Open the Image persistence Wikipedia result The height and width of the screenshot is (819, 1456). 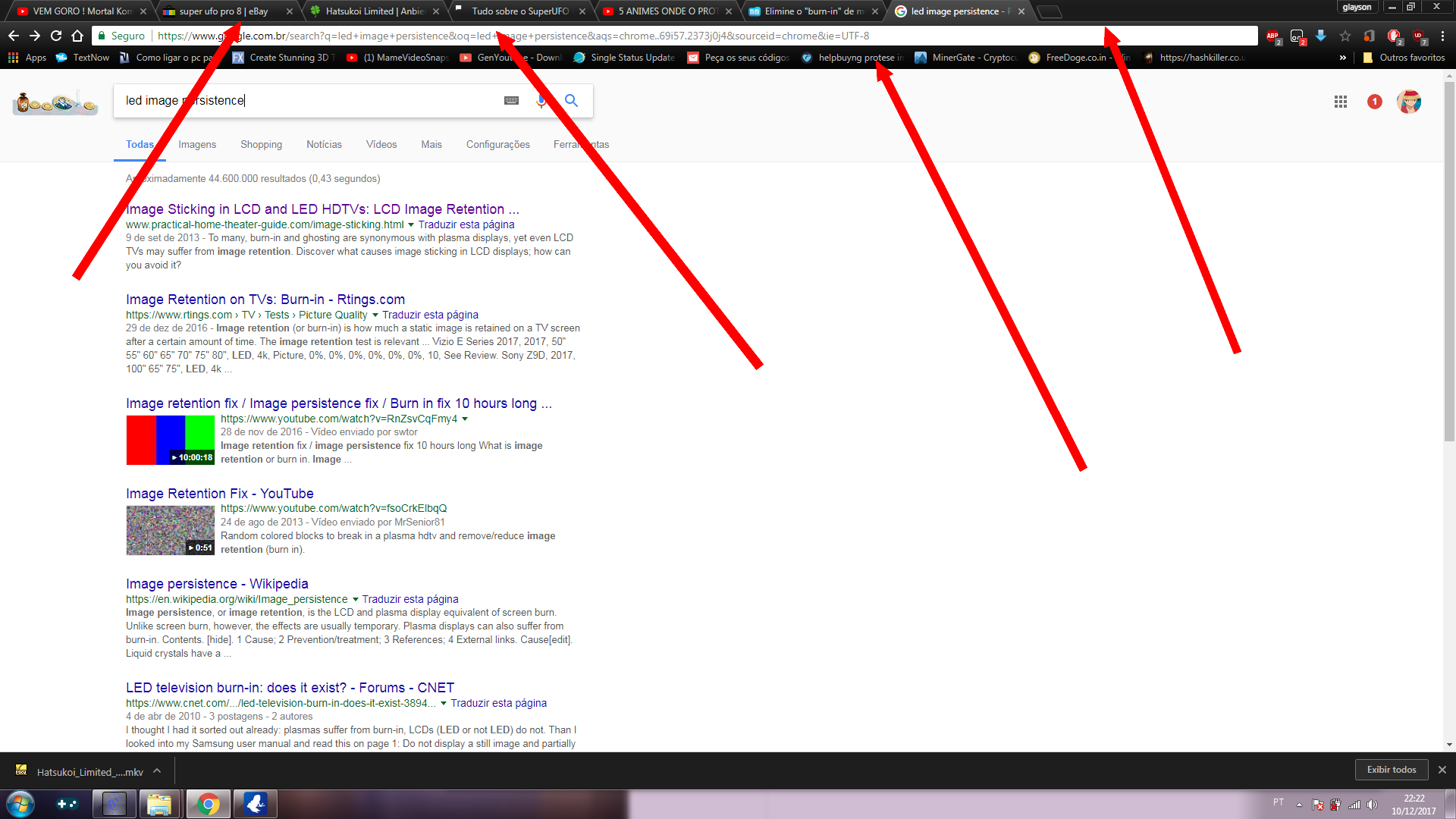click(x=217, y=584)
